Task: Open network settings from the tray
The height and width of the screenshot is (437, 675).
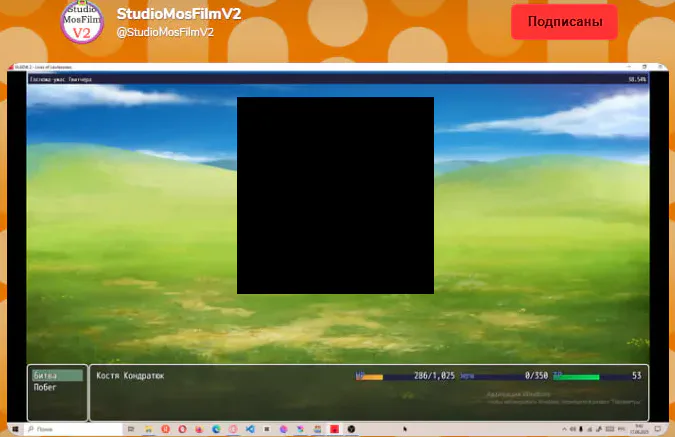Action: click(590, 429)
